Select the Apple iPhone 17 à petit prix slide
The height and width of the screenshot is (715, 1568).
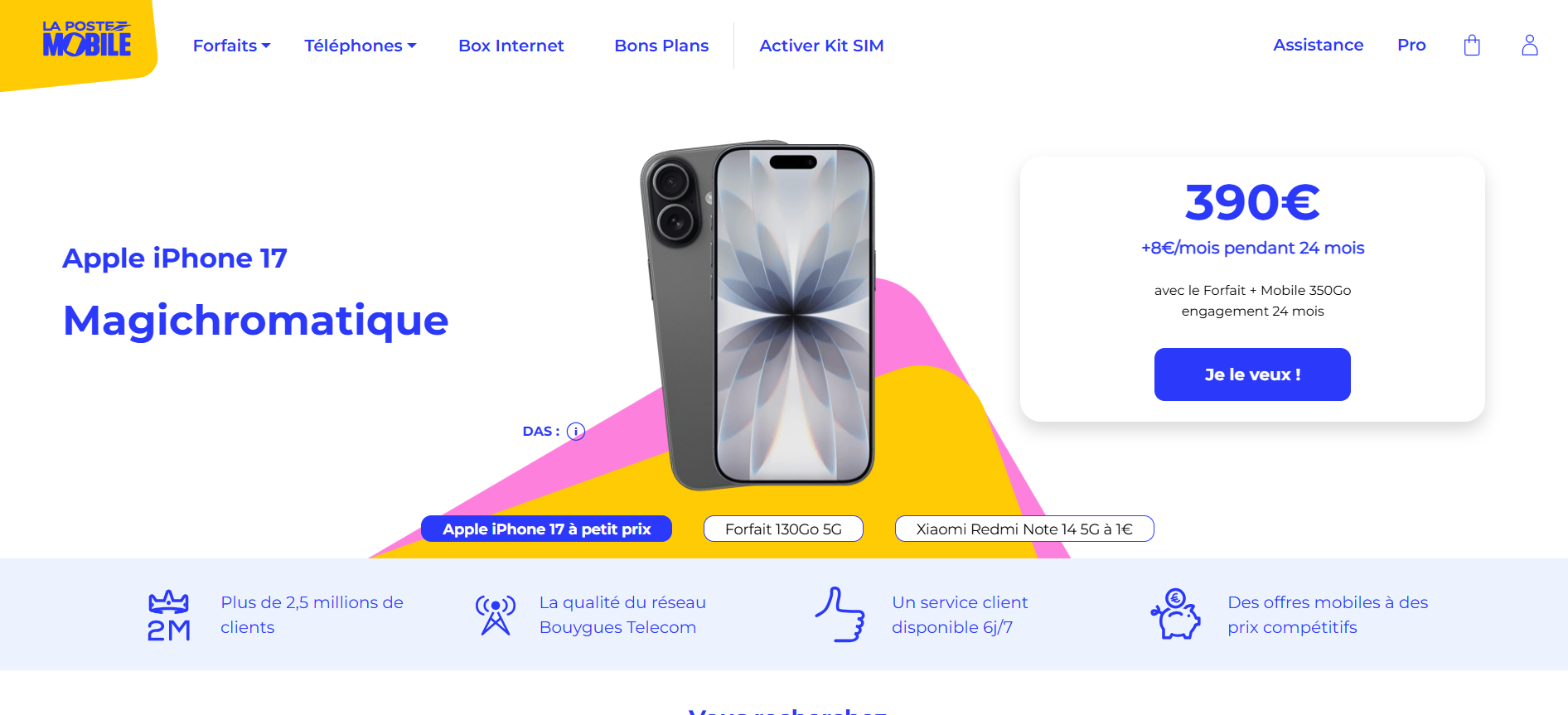pyautogui.click(x=546, y=529)
